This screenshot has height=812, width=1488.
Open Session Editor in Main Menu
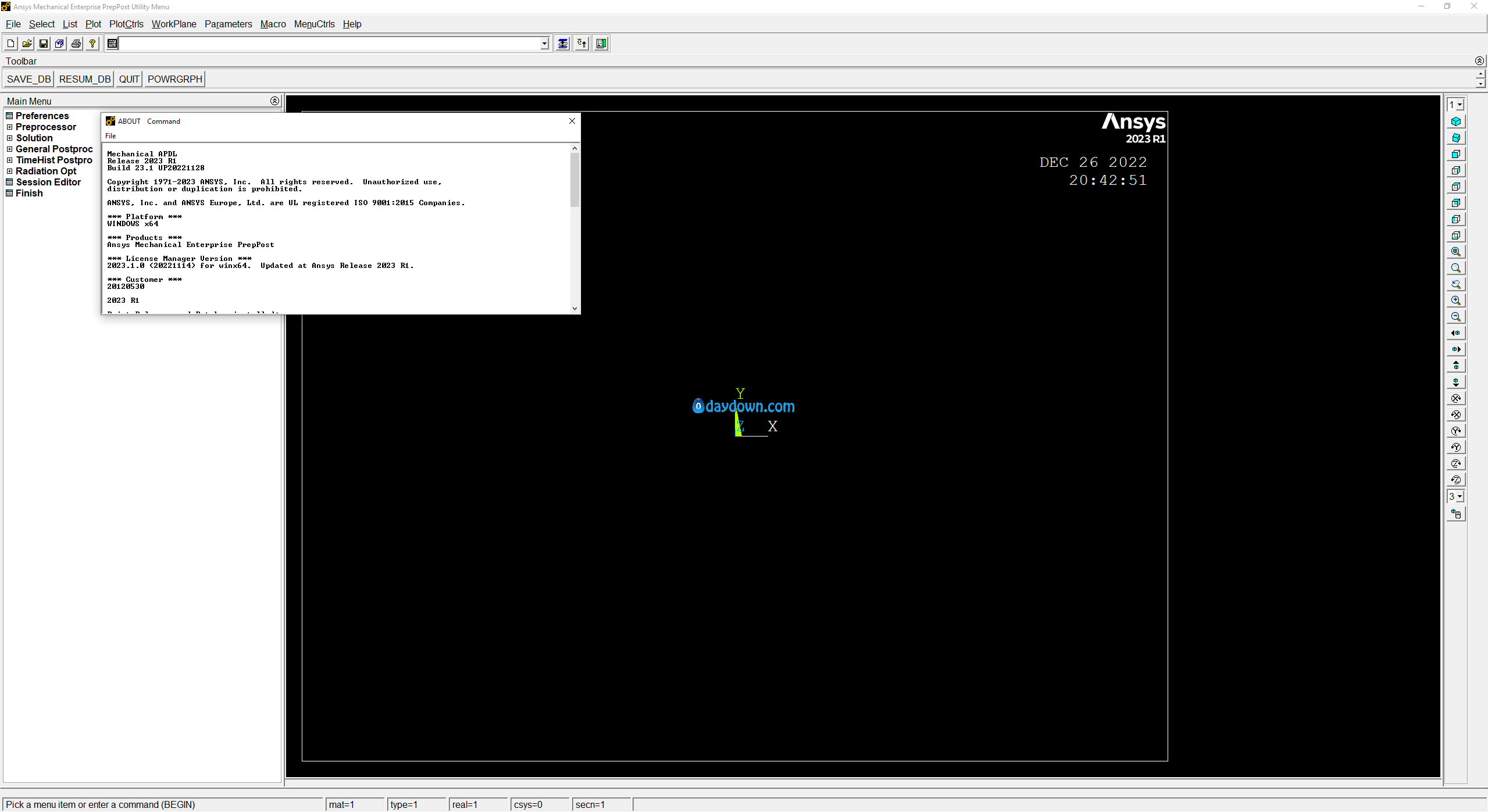click(48, 182)
